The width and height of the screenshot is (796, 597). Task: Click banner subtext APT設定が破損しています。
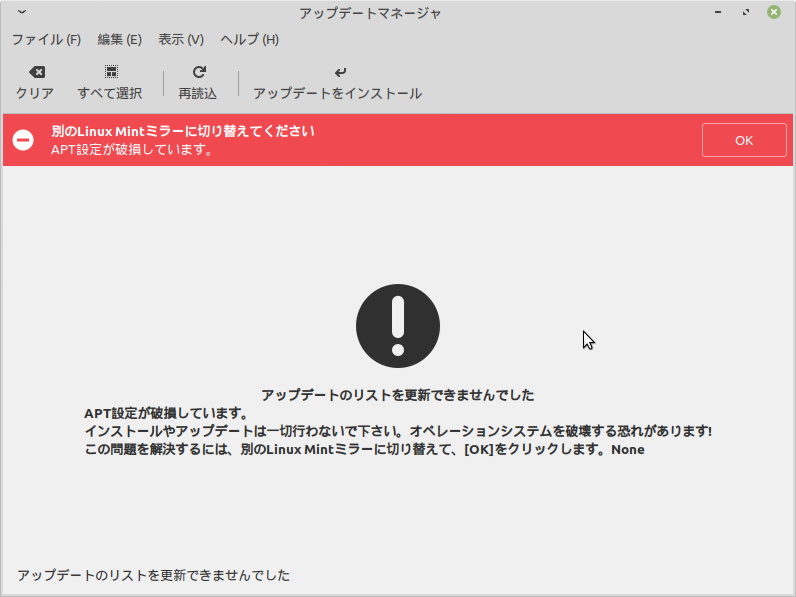[x=132, y=149]
